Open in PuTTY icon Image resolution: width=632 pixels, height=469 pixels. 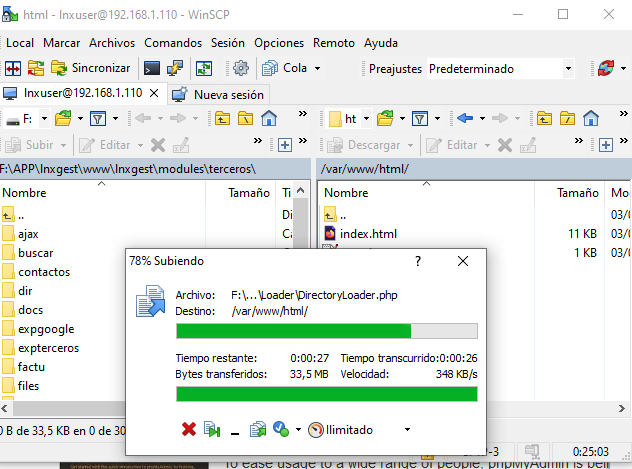tap(175, 68)
